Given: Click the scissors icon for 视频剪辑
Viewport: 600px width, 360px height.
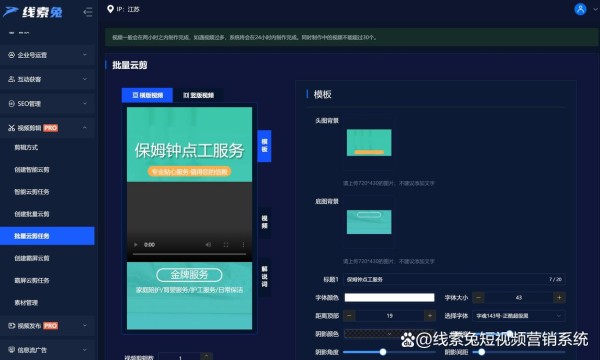Looking at the screenshot, I should [x=11, y=128].
